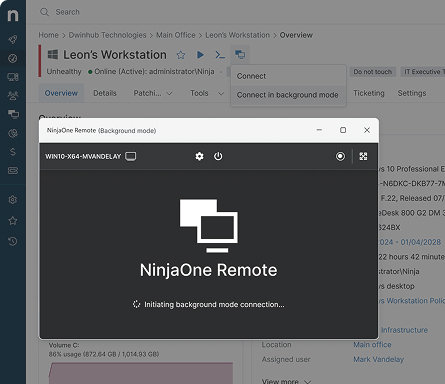This screenshot has height=384, width=445.
Task: Open the Main office location link
Action: click(x=372, y=345)
